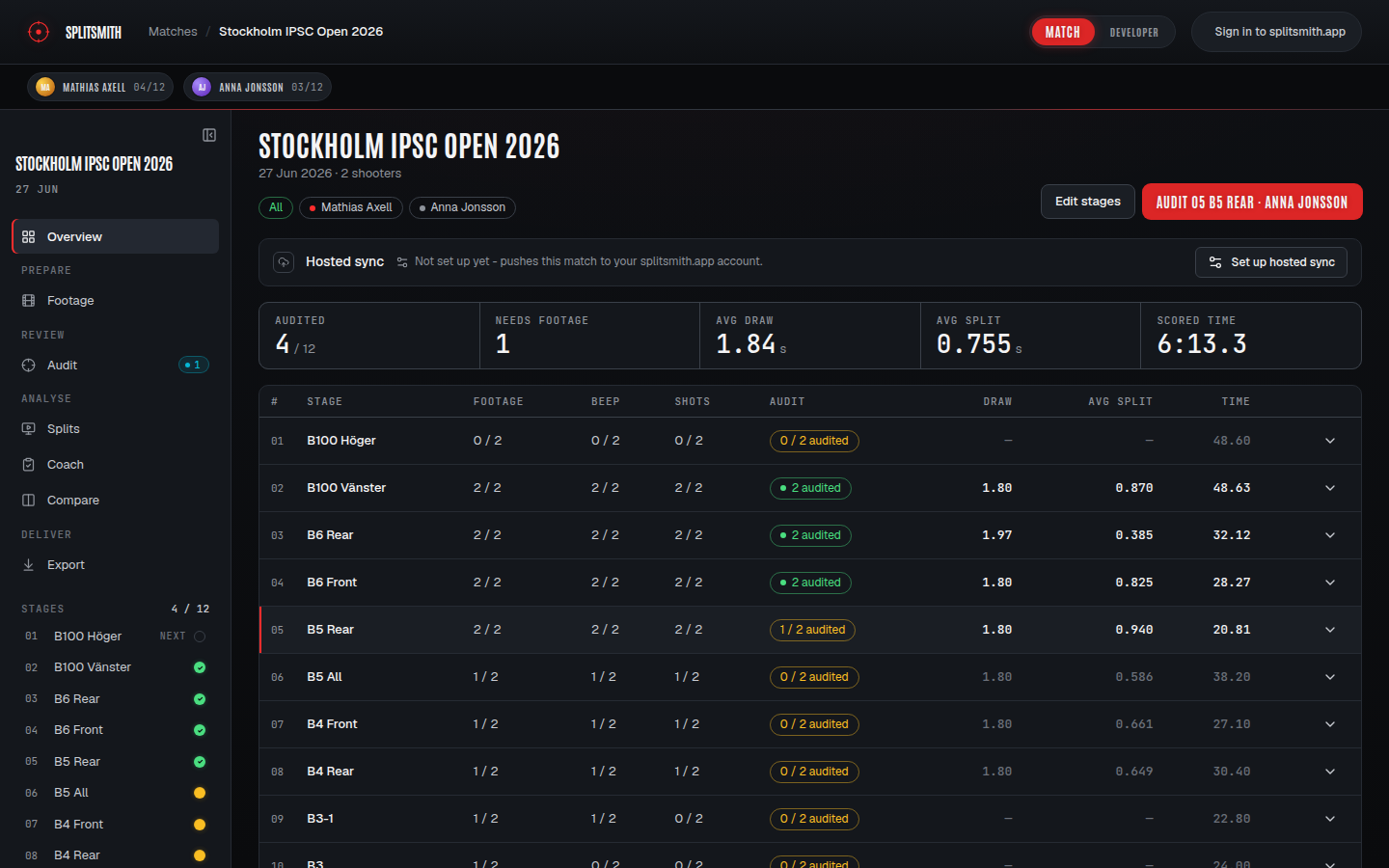This screenshot has width=1389, height=868.
Task: Click the green check for sidebar stage B6 Front
Action: point(200,730)
